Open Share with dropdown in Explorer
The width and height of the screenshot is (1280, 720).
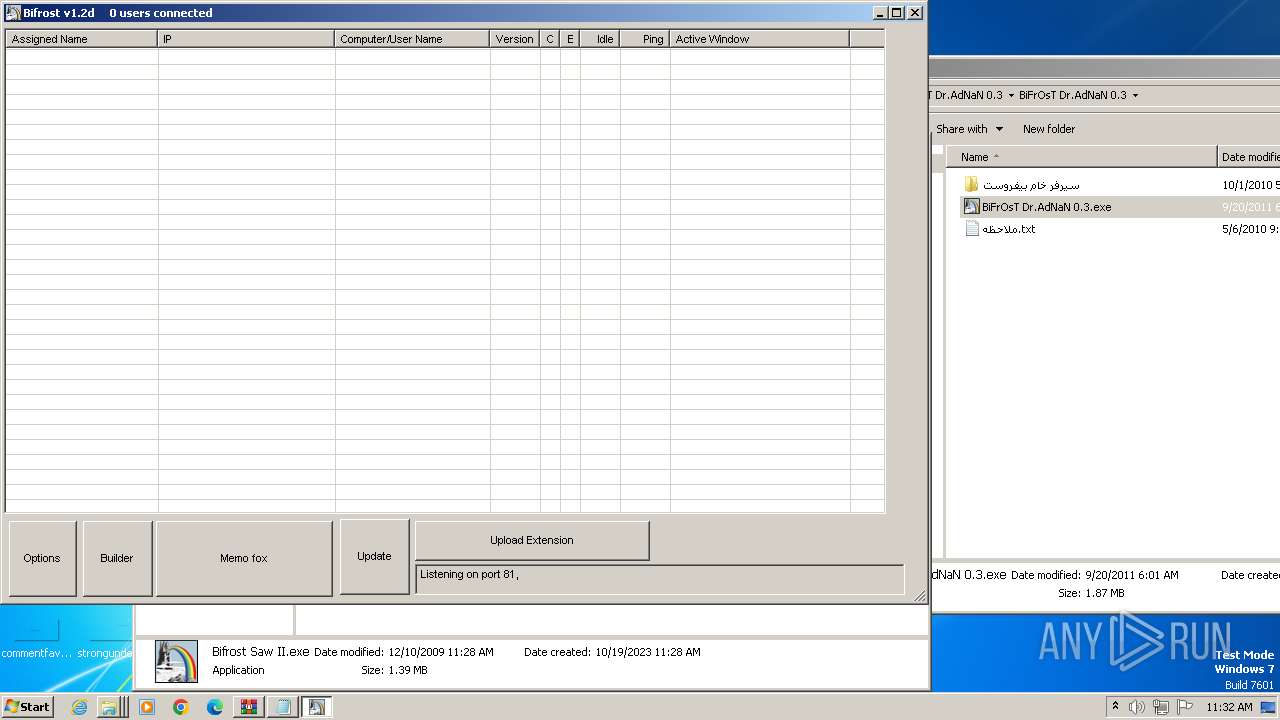tap(969, 129)
